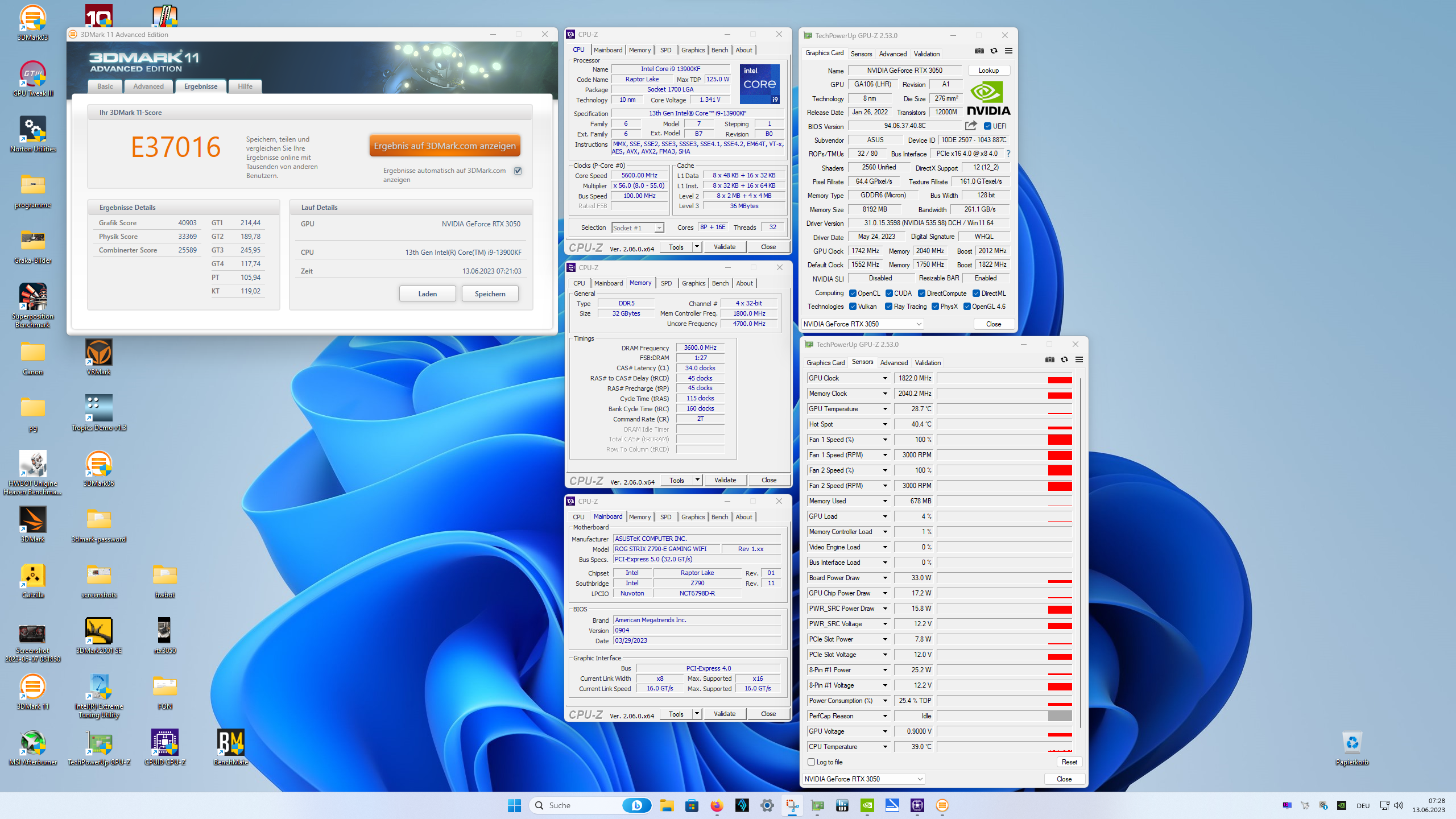Click the Windows Start button in the taskbar
The height and width of the screenshot is (819, 1456).
click(x=514, y=805)
